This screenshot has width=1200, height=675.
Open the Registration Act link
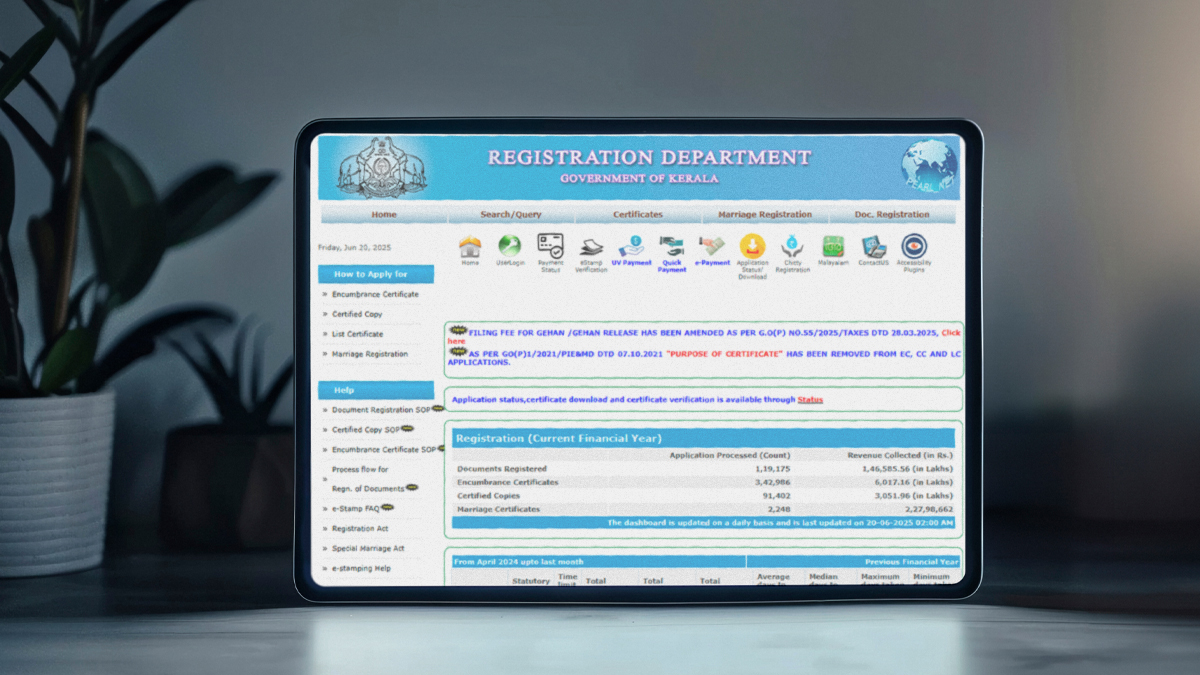[360, 529]
